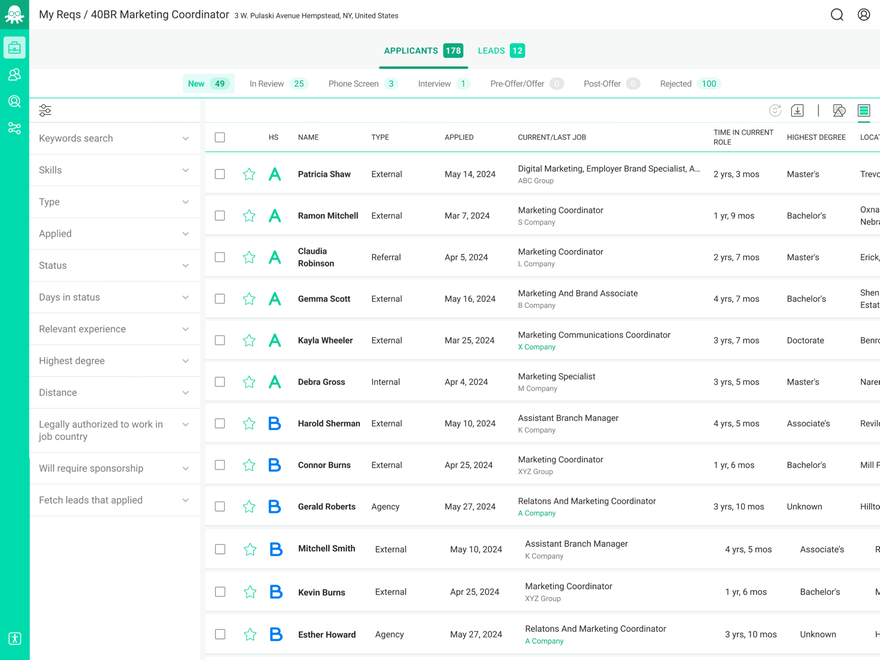This screenshot has width=880, height=660.
Task: Refresh the applicants list
Action: tap(777, 112)
